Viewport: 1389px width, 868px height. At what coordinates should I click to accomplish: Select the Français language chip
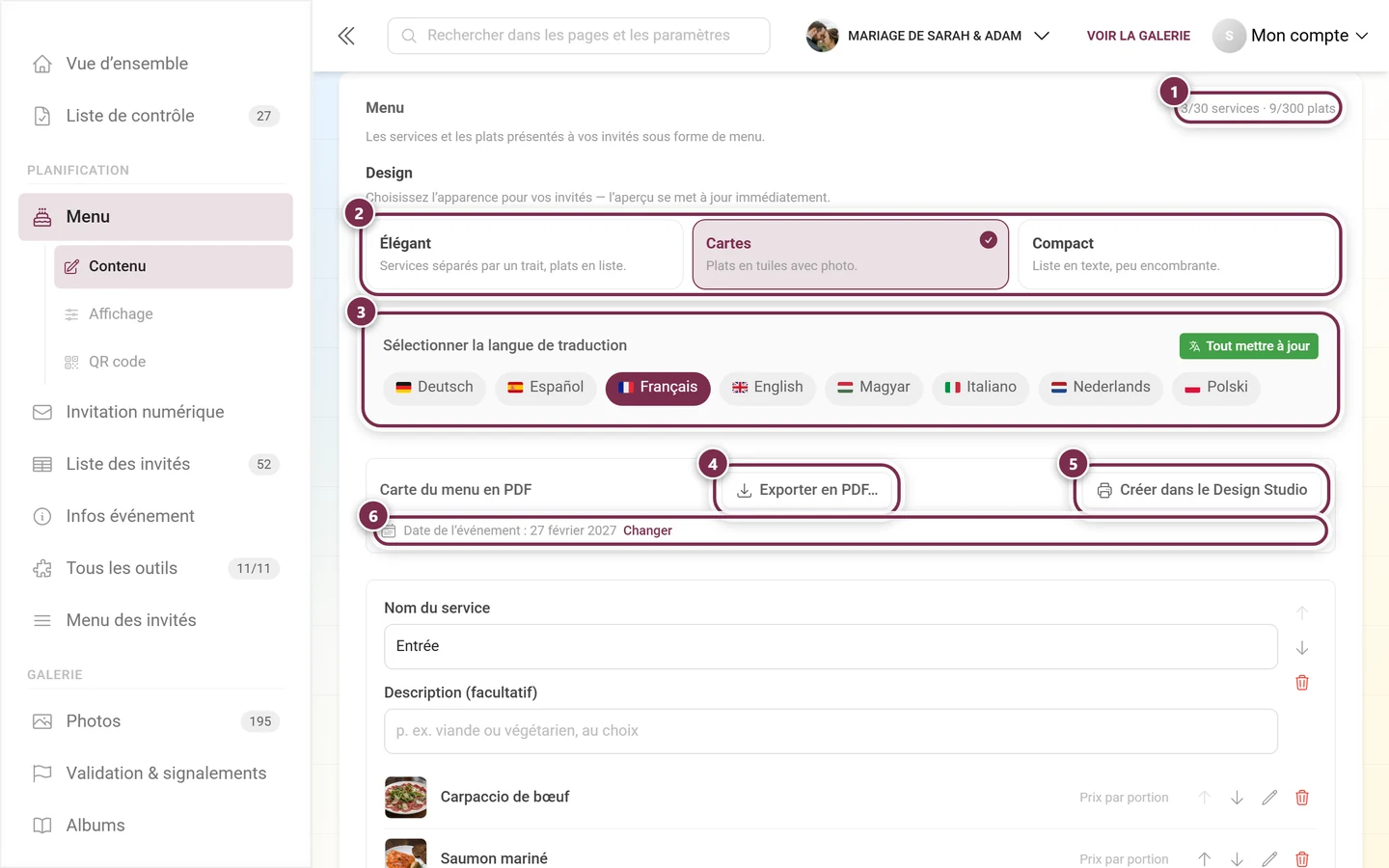(658, 388)
